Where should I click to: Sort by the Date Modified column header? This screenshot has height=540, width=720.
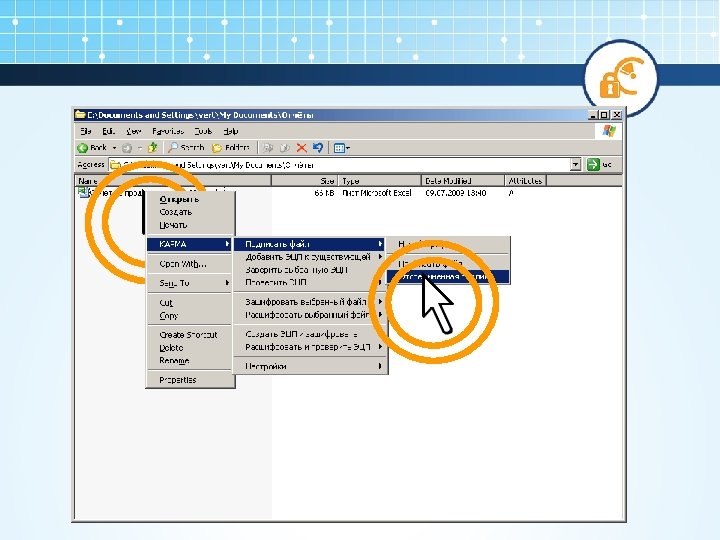coord(463,181)
